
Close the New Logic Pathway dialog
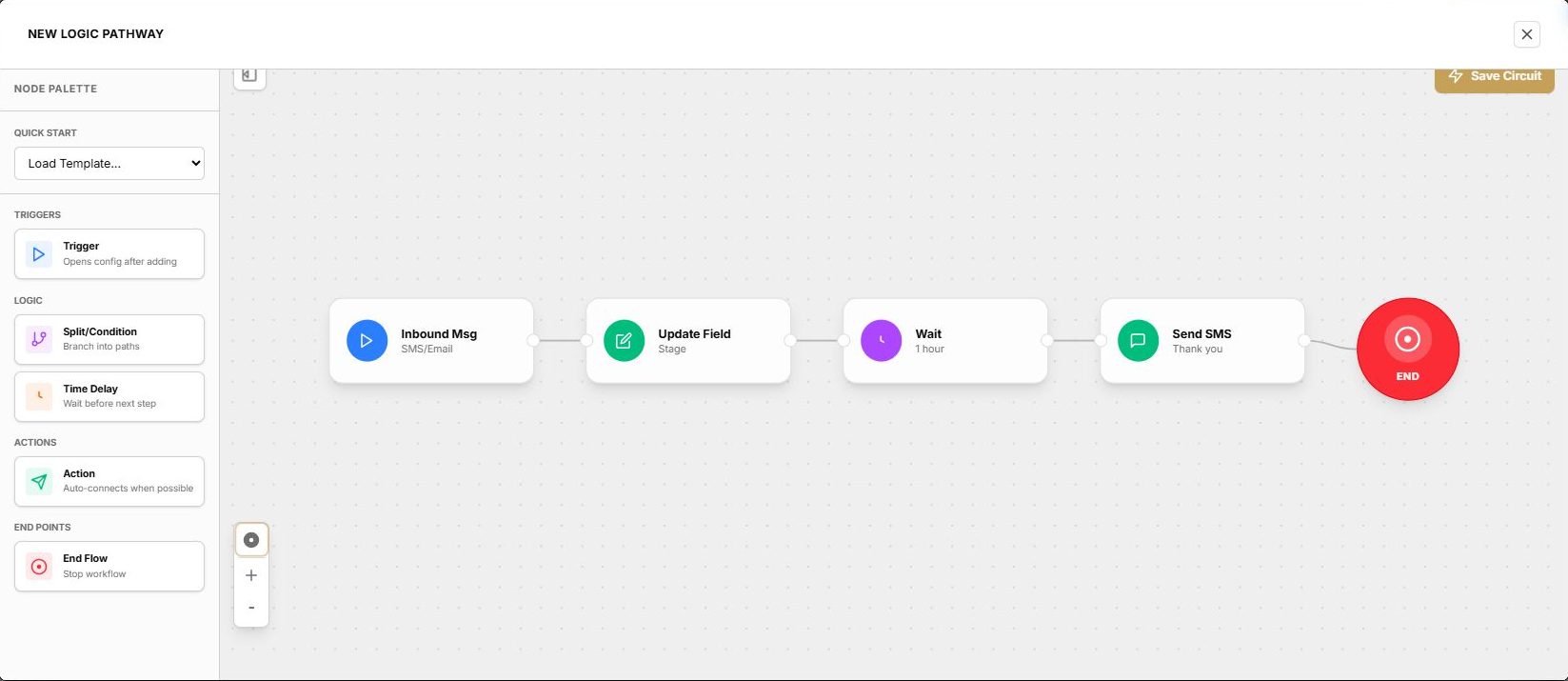point(1526,34)
